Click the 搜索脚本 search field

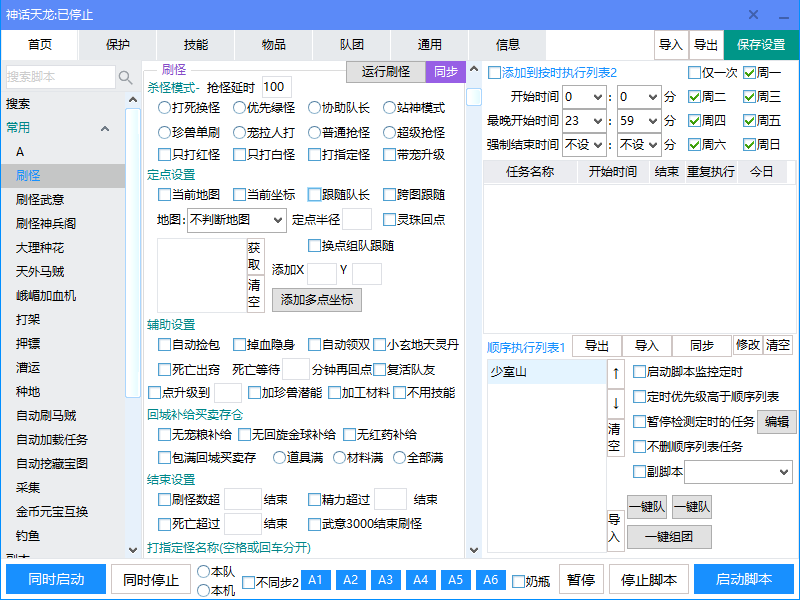(x=61, y=77)
